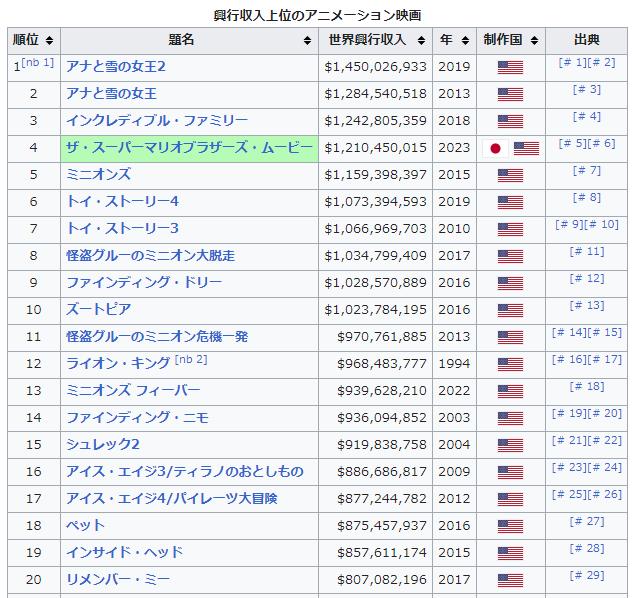This screenshot has width=633, height=598.
Task: Click the US flag in シュレック2 row
Action: [510, 445]
